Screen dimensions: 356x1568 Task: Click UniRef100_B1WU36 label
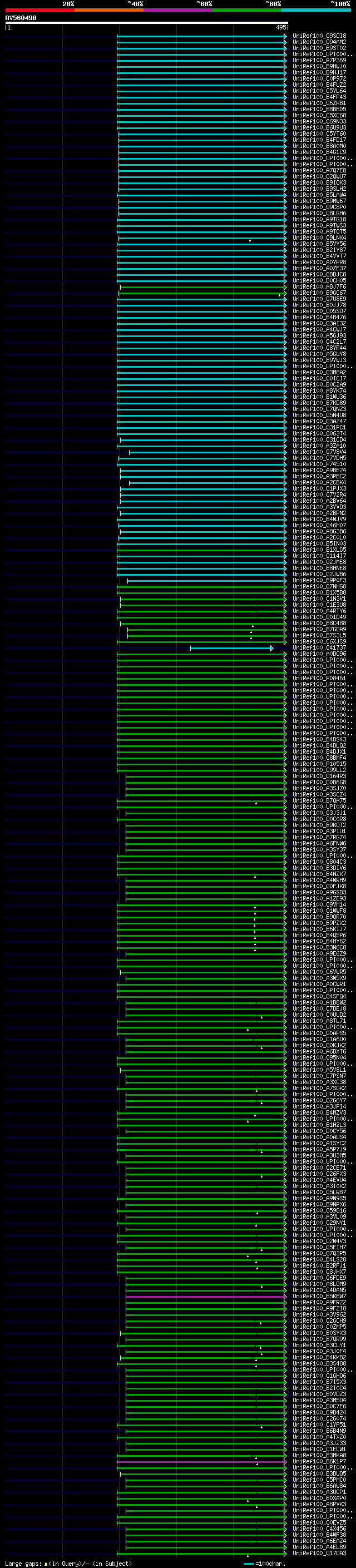(x=319, y=397)
